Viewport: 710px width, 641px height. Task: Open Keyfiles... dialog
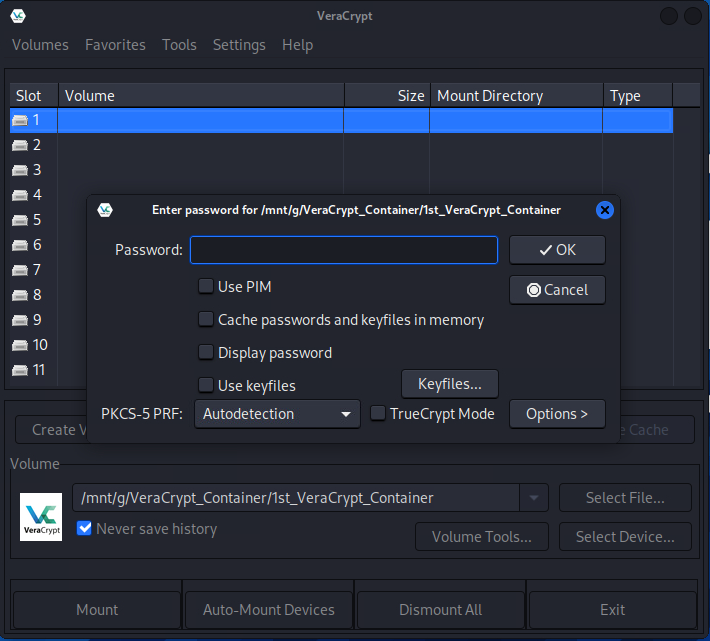click(x=450, y=384)
